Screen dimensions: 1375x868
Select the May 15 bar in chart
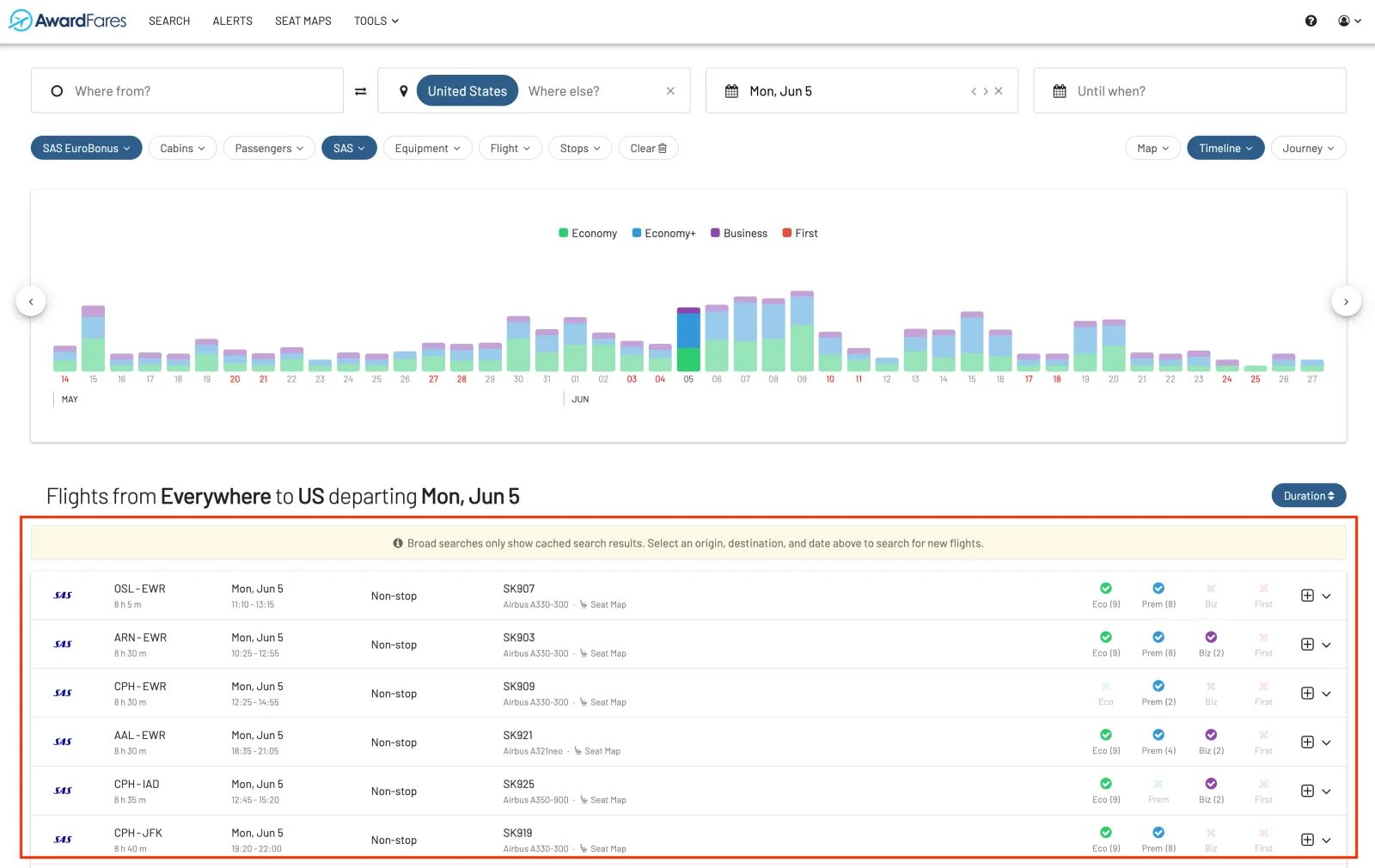click(x=93, y=339)
